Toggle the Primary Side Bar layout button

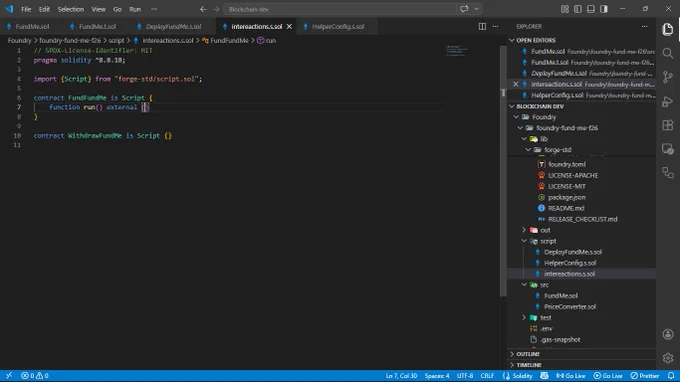click(578, 9)
